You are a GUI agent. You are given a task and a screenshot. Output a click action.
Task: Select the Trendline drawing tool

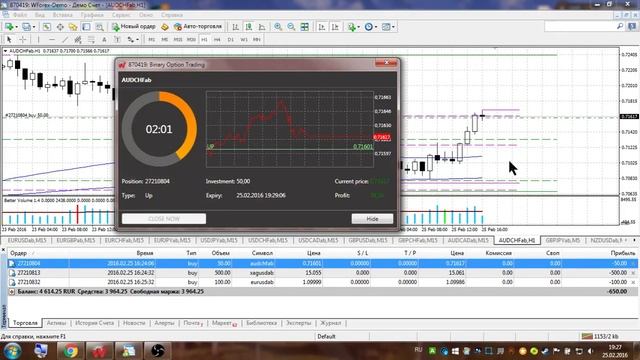65,40
